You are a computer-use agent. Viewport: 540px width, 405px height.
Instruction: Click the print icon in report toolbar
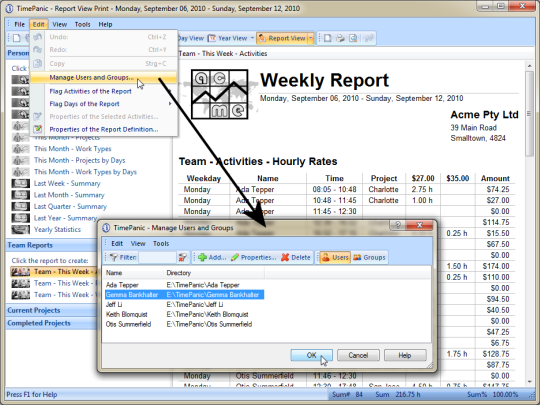340,38
